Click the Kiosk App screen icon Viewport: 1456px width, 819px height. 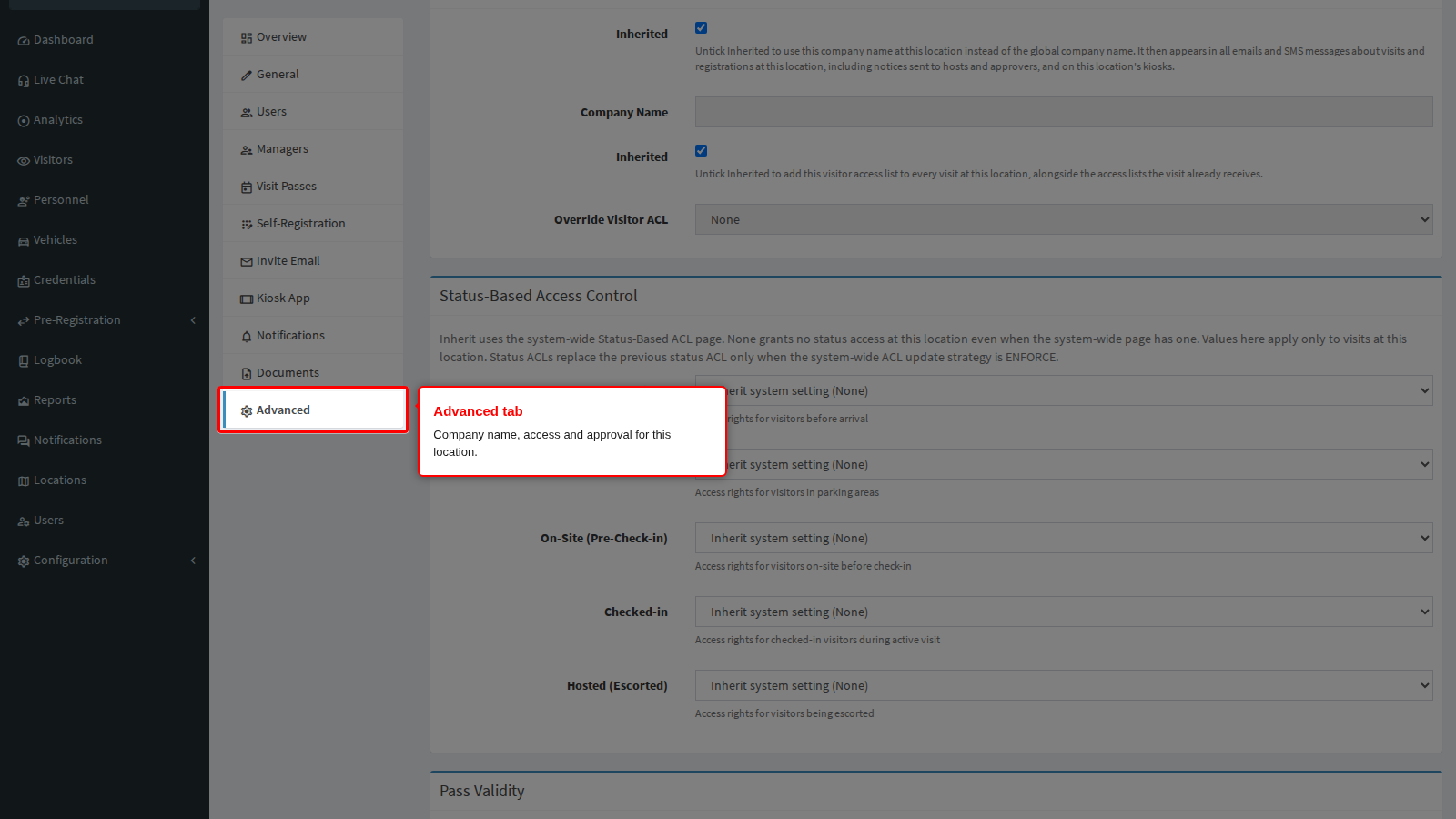click(x=247, y=299)
